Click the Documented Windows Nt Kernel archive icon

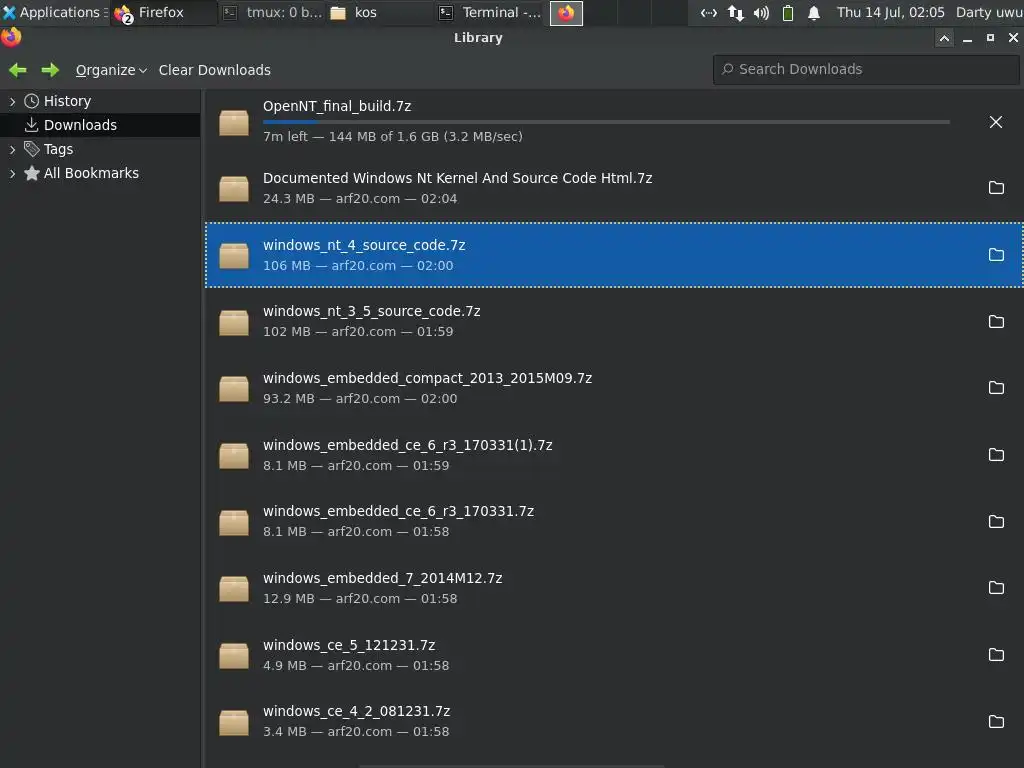click(x=234, y=189)
